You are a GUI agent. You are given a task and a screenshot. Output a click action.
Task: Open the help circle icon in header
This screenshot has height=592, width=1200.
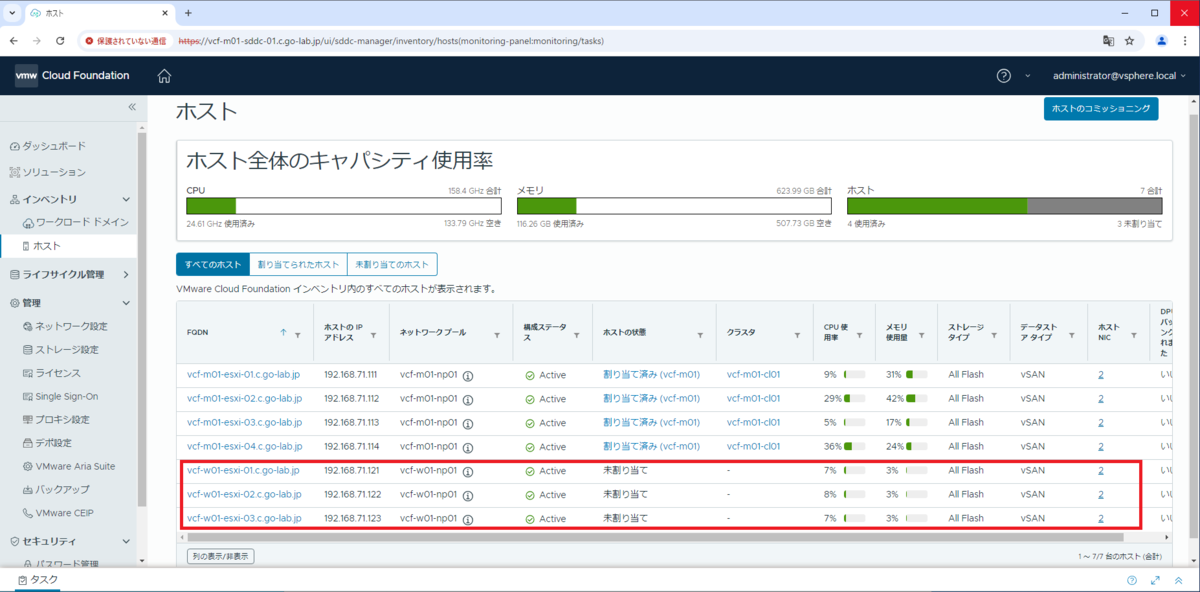[1004, 76]
